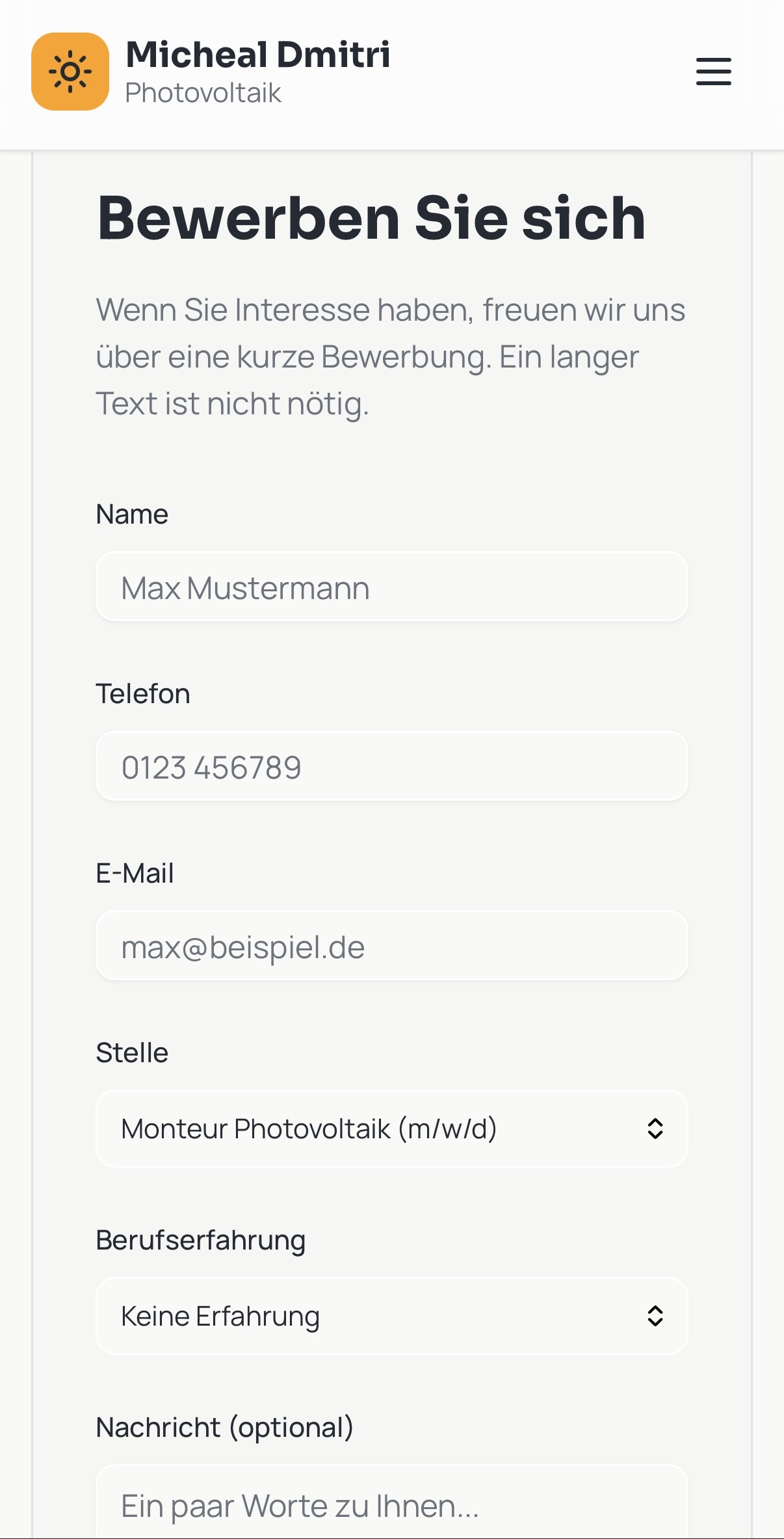Focus the Telefon input field
Image resolution: width=784 pixels, height=1539 pixels.
391,767
